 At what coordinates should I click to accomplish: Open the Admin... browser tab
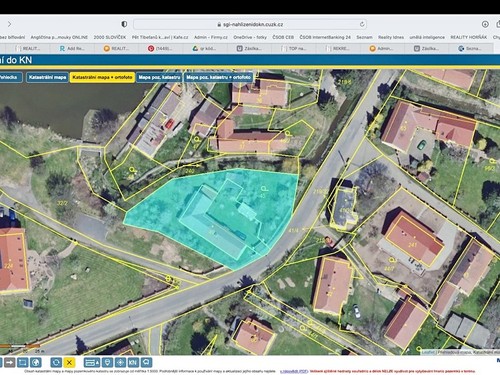click(382, 48)
